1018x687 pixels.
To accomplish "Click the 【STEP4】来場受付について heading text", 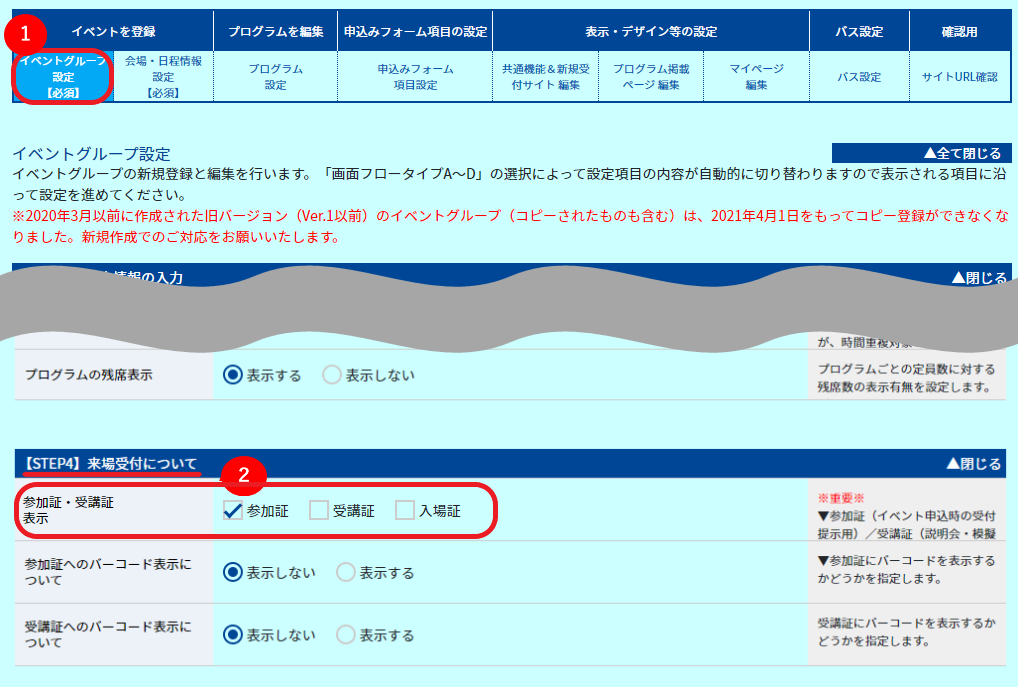I will [110, 464].
